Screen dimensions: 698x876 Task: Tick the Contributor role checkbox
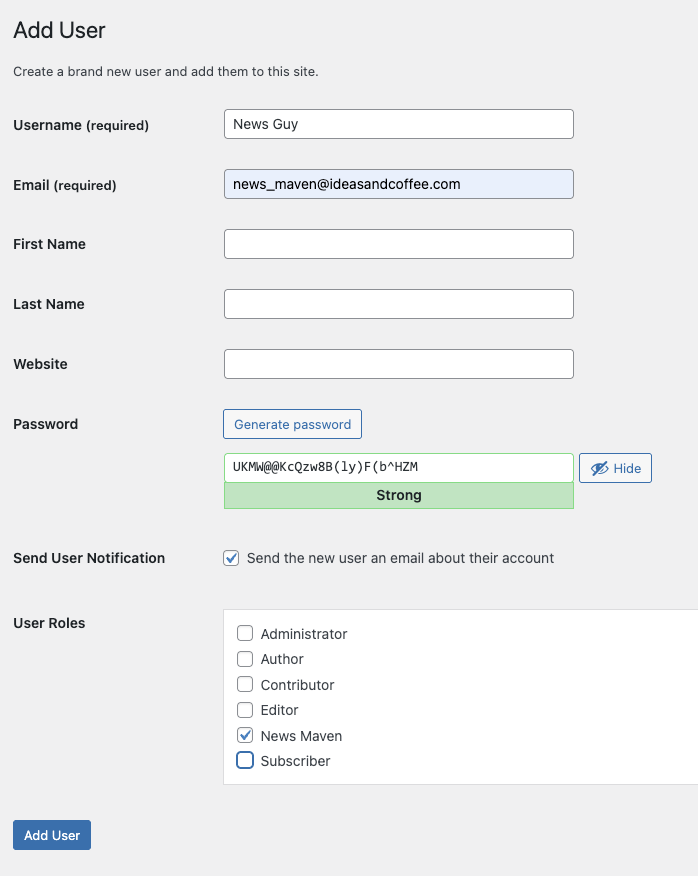[x=245, y=685]
